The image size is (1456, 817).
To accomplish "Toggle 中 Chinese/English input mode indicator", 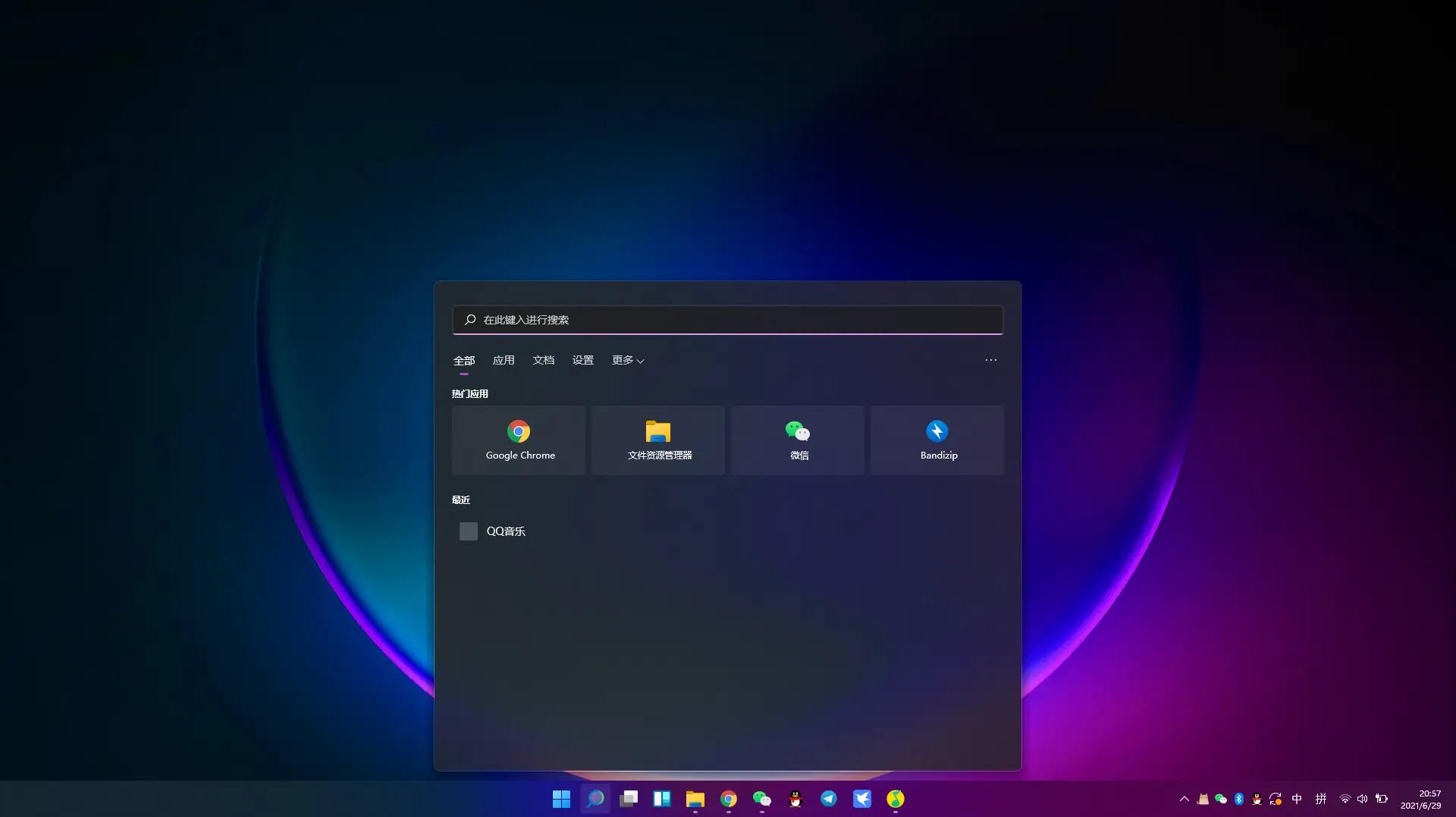I will 1297,799.
